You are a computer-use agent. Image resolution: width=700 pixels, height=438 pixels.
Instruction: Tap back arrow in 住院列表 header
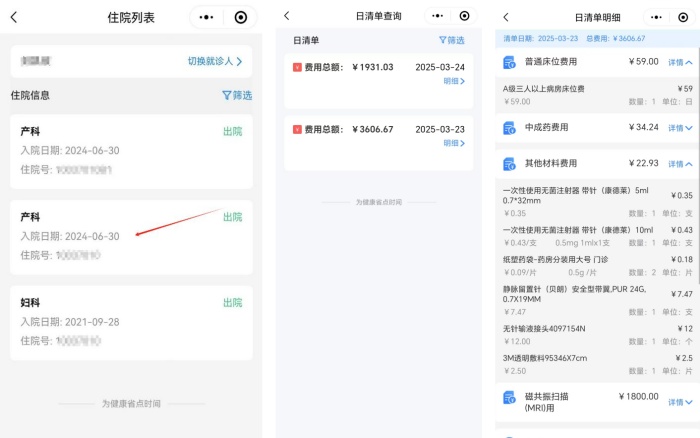point(13,17)
